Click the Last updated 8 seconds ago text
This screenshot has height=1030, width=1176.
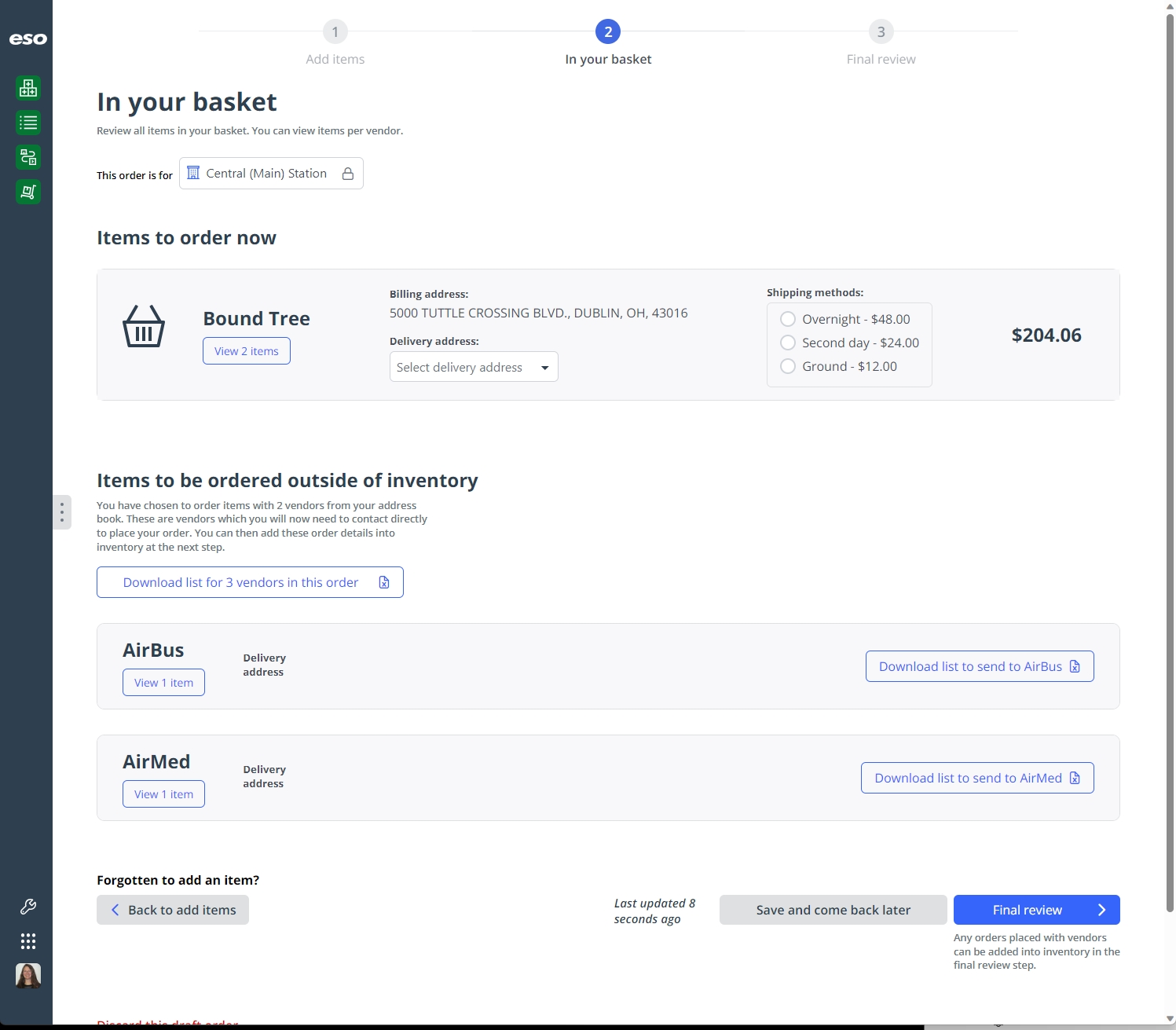click(655, 911)
